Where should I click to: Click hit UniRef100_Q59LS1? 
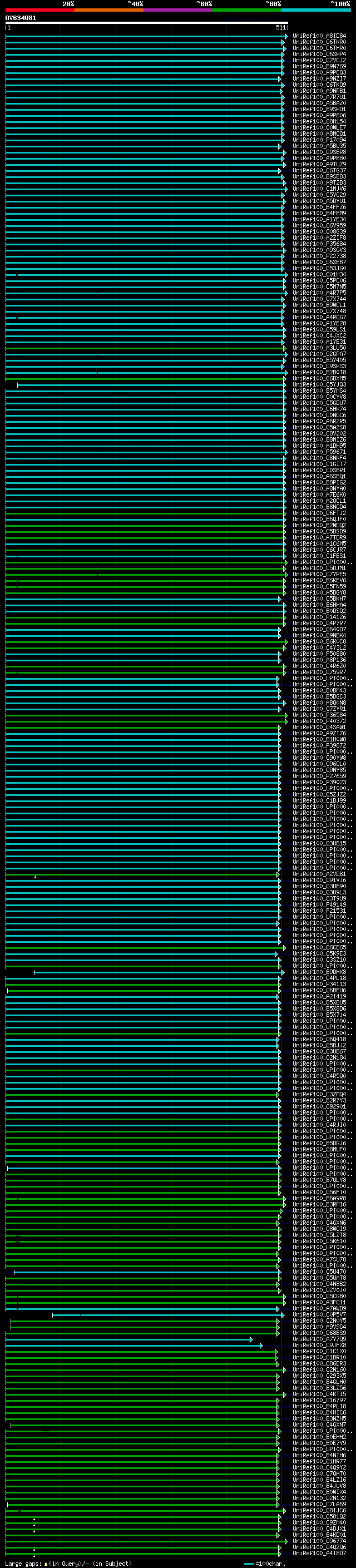coord(319,329)
